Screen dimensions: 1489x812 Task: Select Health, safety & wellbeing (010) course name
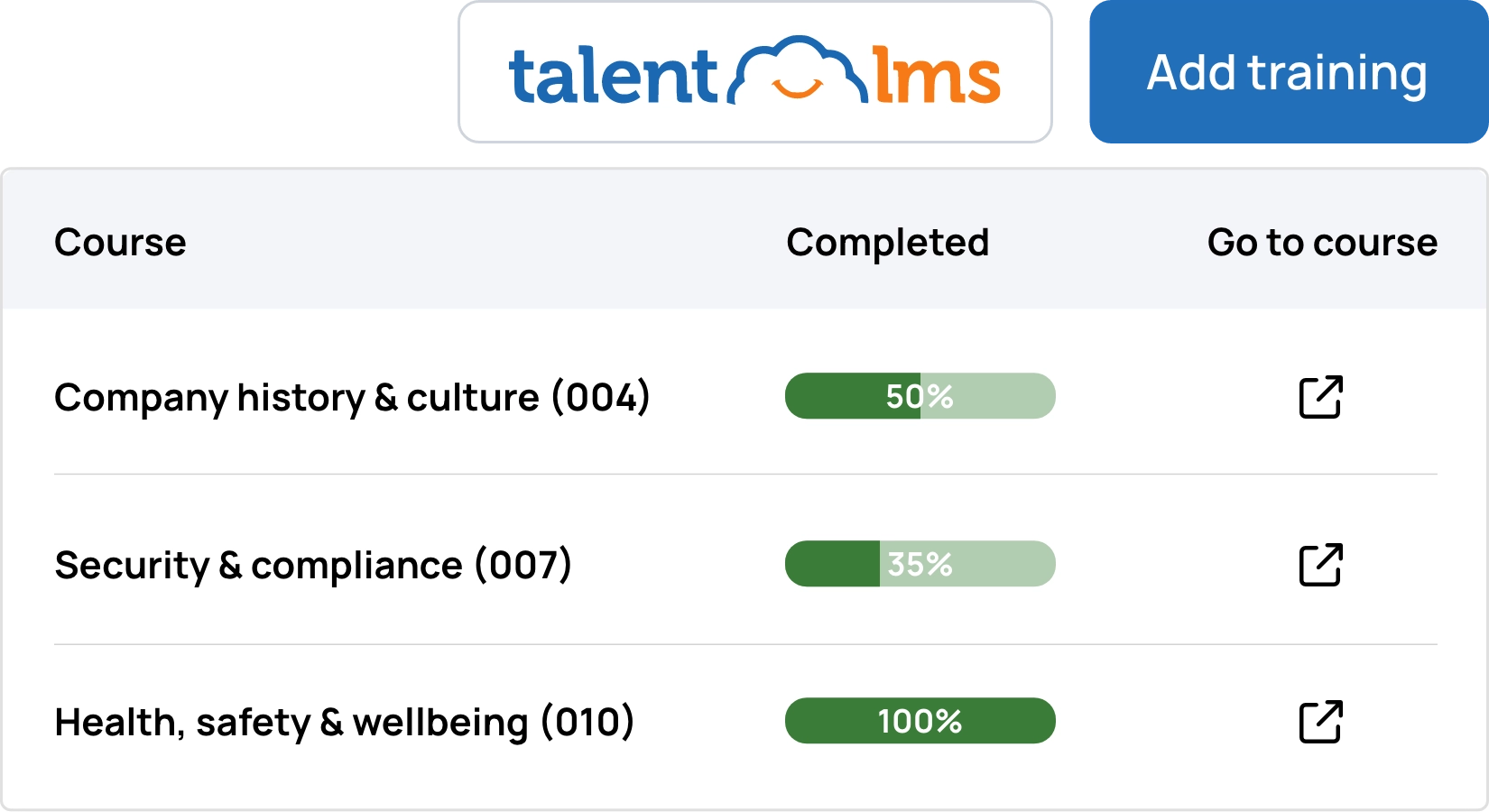[344, 723]
